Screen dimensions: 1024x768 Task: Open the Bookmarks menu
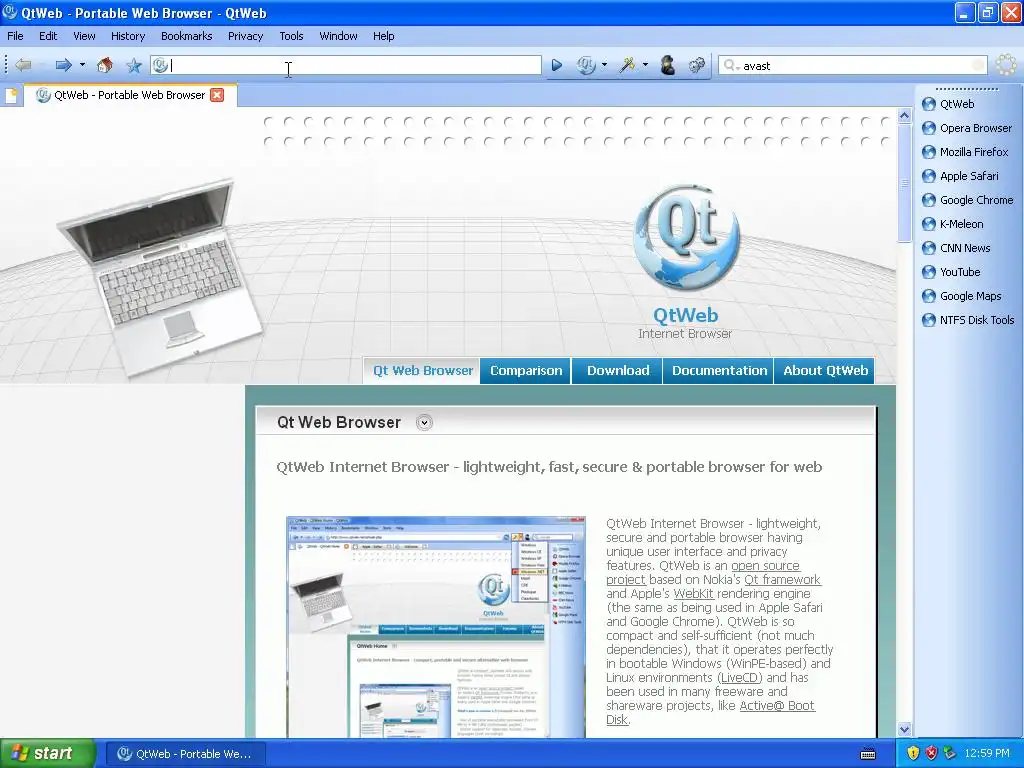(x=187, y=36)
